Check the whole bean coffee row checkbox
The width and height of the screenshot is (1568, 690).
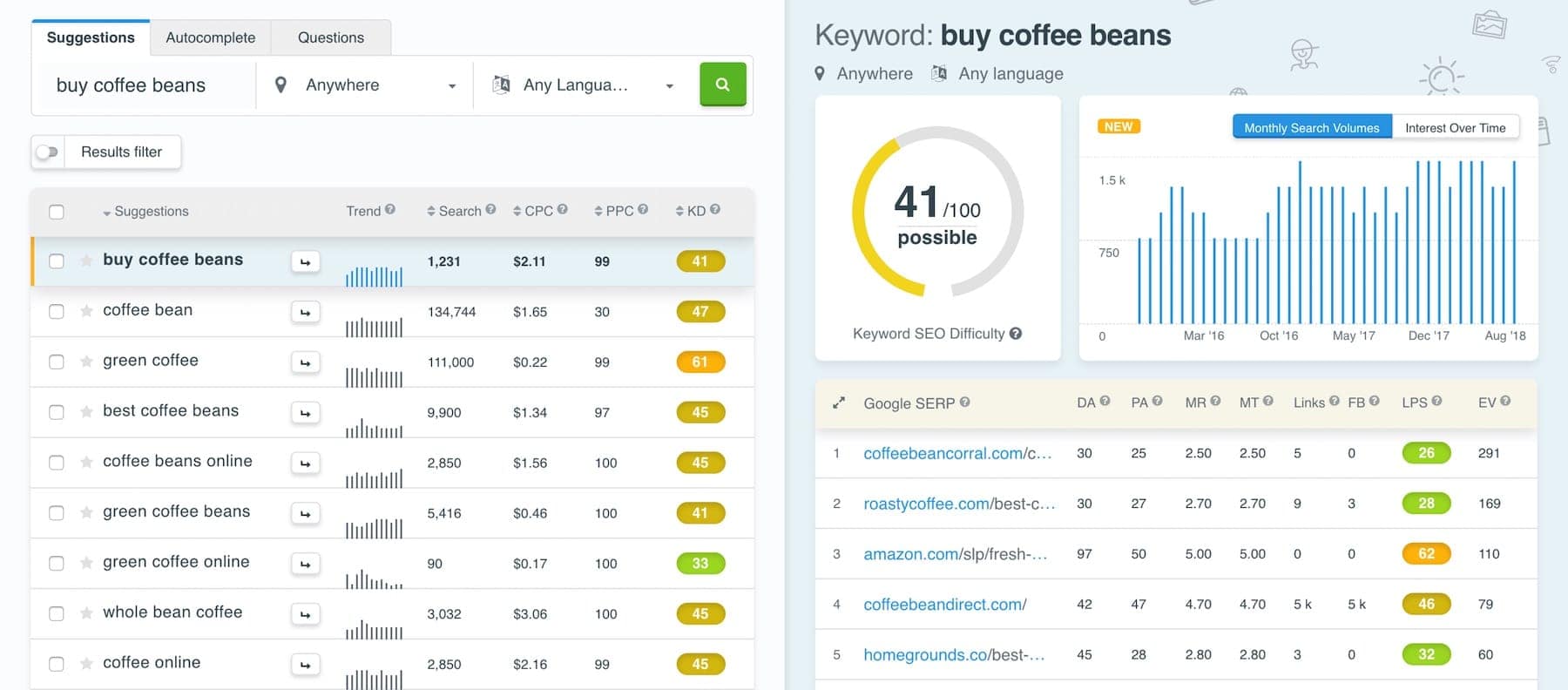tap(57, 614)
